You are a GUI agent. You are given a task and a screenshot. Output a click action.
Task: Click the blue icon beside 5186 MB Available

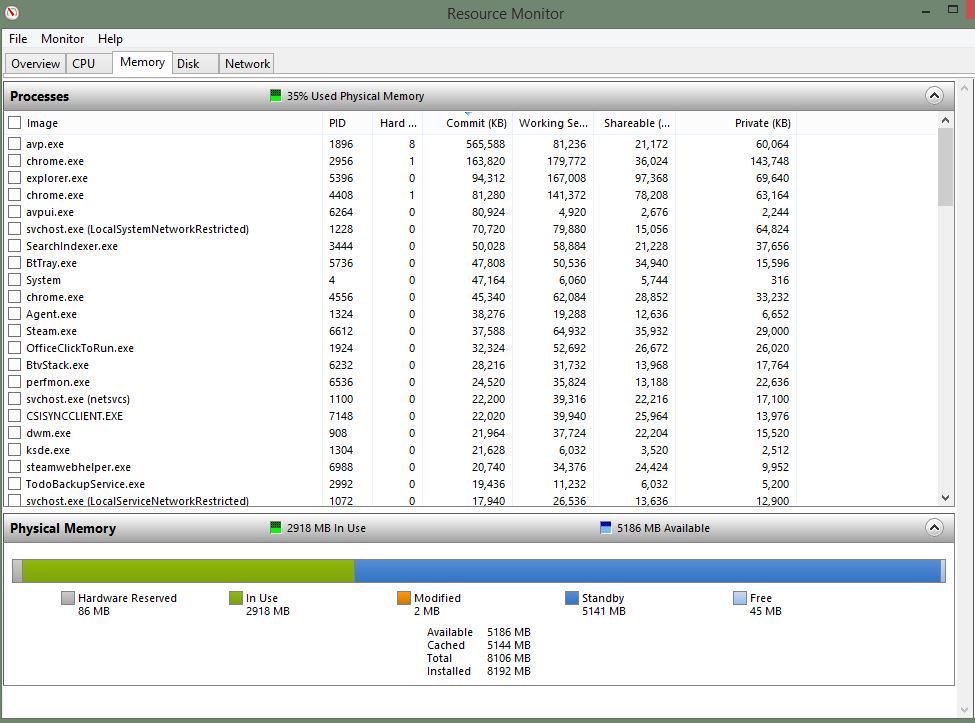coord(604,528)
